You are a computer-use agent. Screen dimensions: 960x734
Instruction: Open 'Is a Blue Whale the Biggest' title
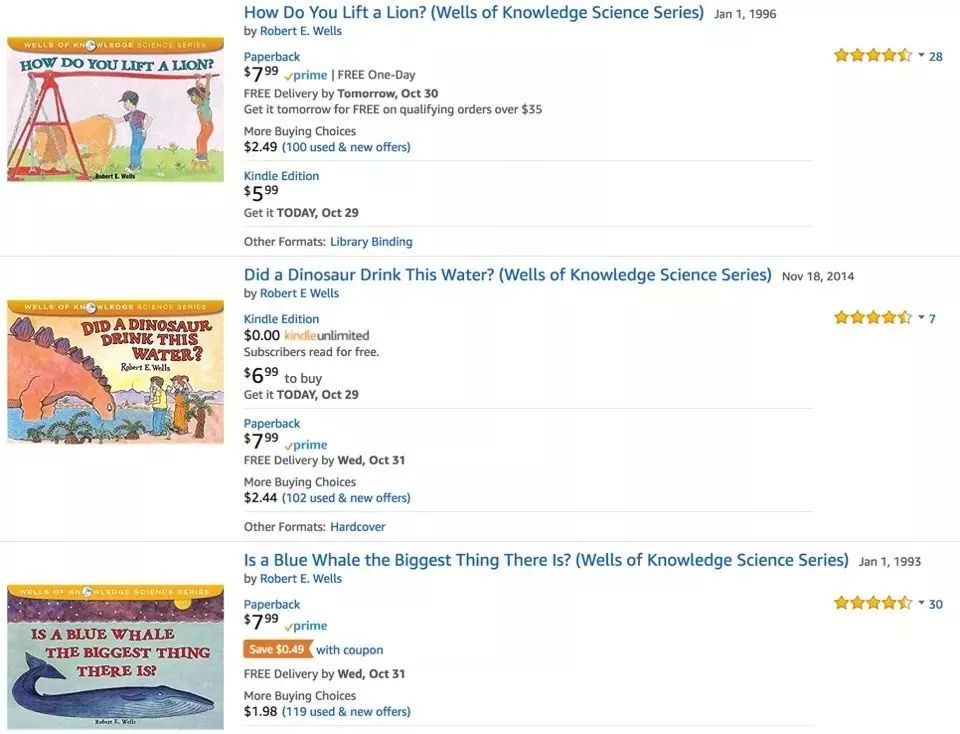point(546,560)
